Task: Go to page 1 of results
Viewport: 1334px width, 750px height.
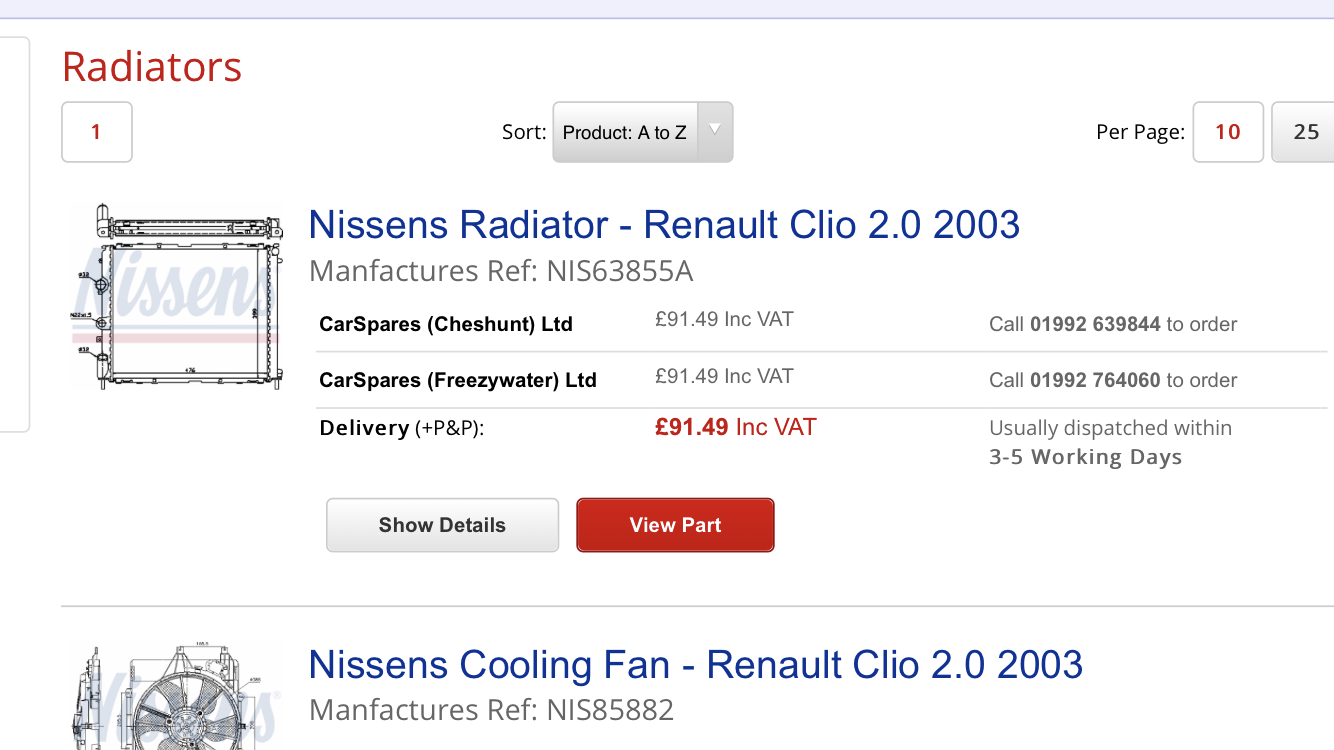Action: pyautogui.click(x=96, y=132)
